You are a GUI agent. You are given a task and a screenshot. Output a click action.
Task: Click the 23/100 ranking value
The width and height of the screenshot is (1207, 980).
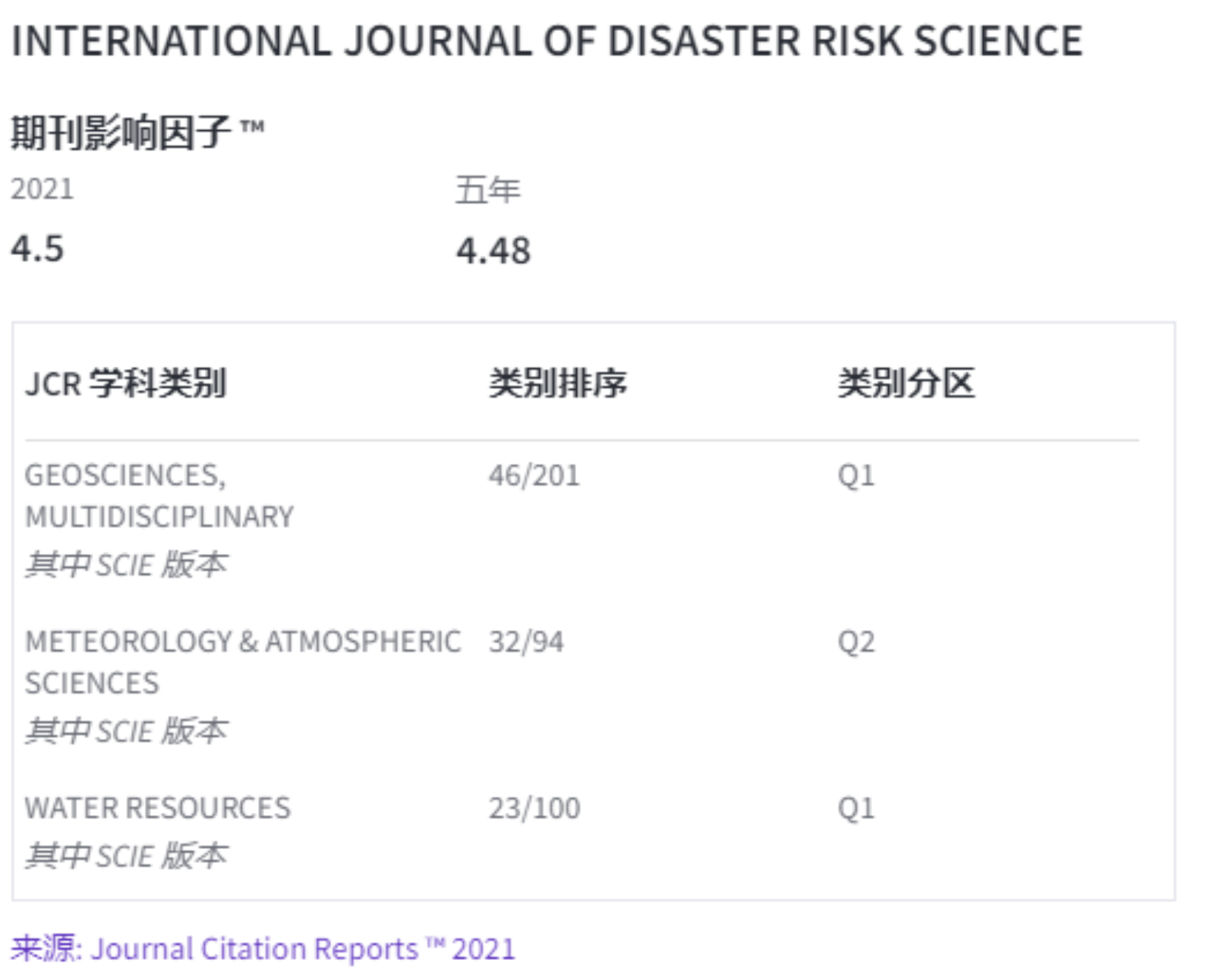tap(534, 808)
